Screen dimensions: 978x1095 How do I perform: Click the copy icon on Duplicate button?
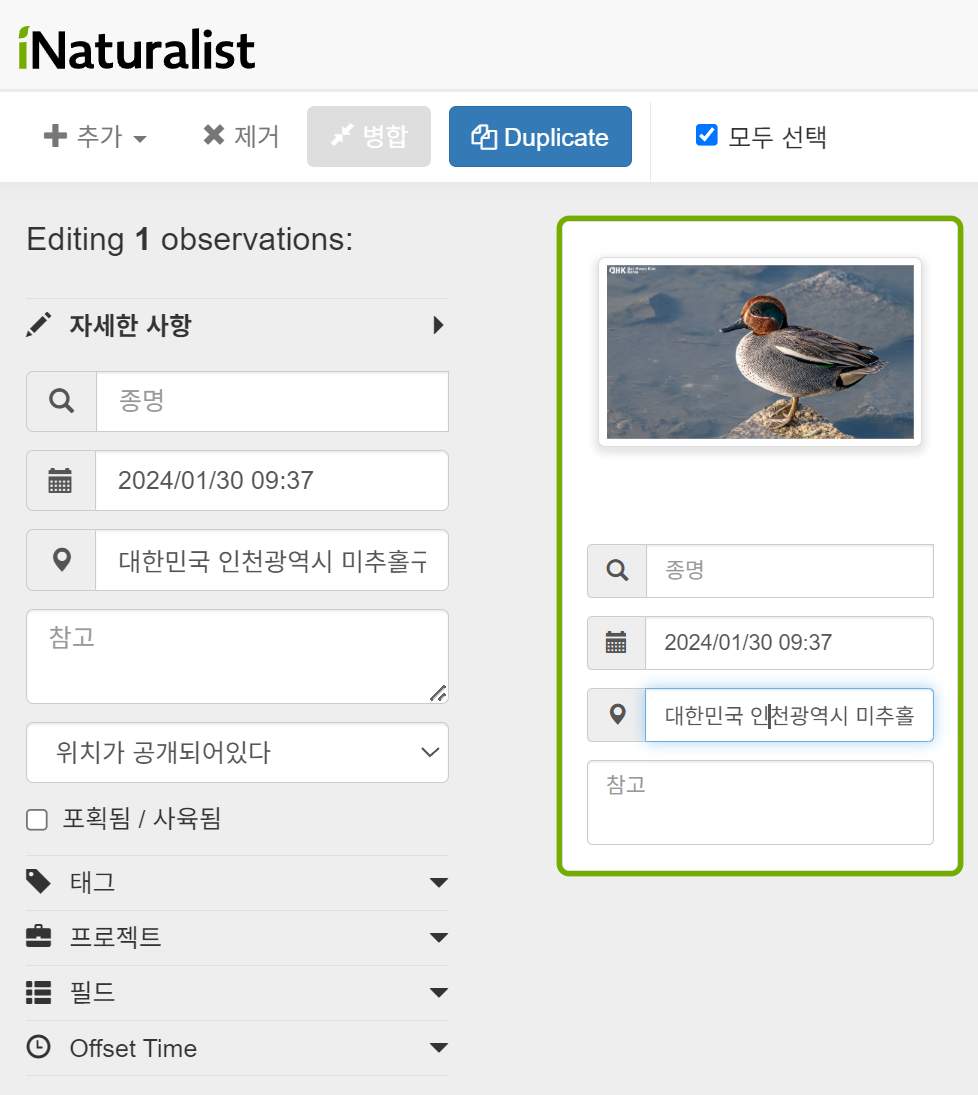click(483, 137)
